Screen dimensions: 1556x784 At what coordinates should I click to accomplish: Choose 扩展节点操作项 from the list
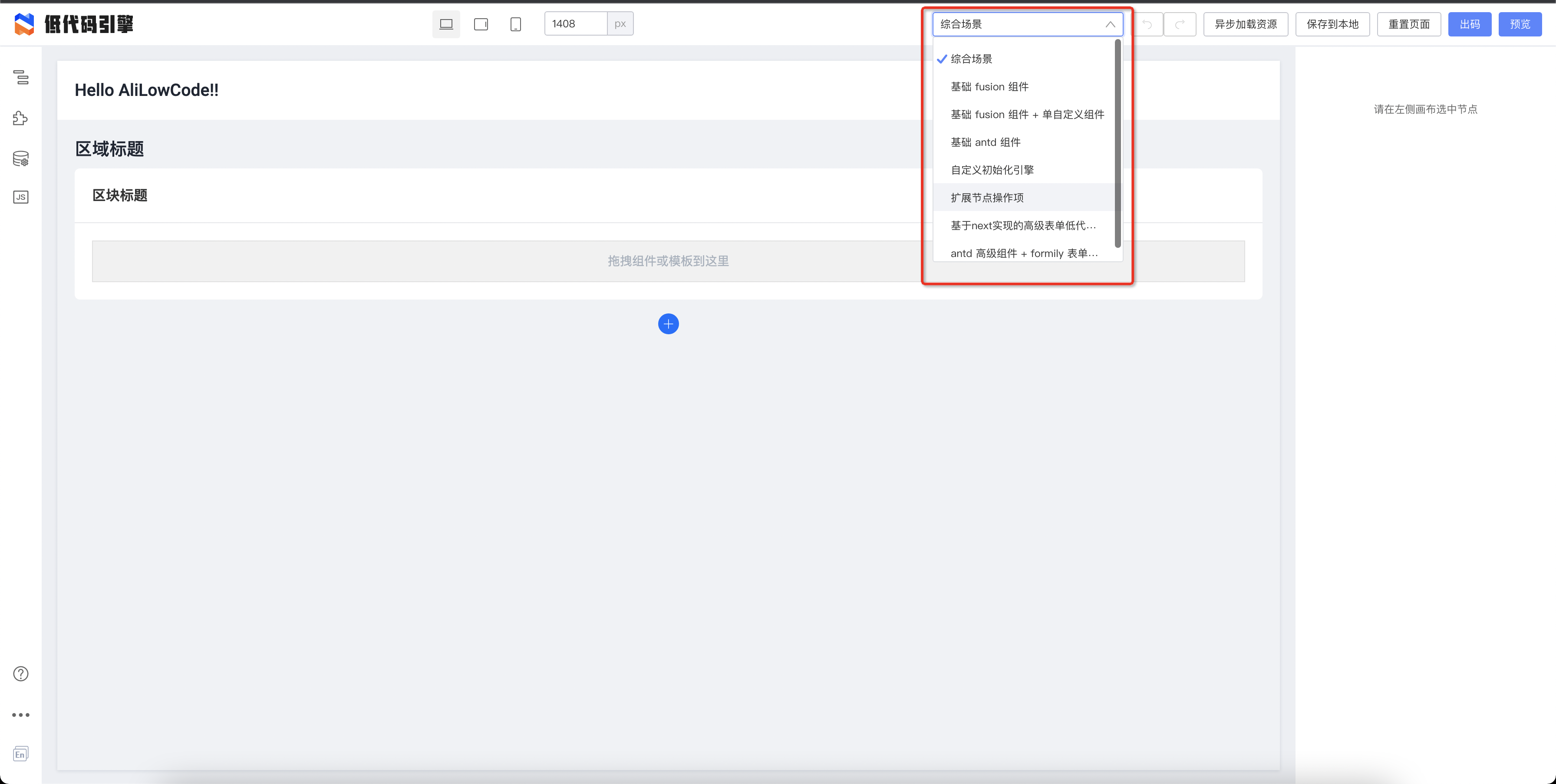[x=987, y=198]
